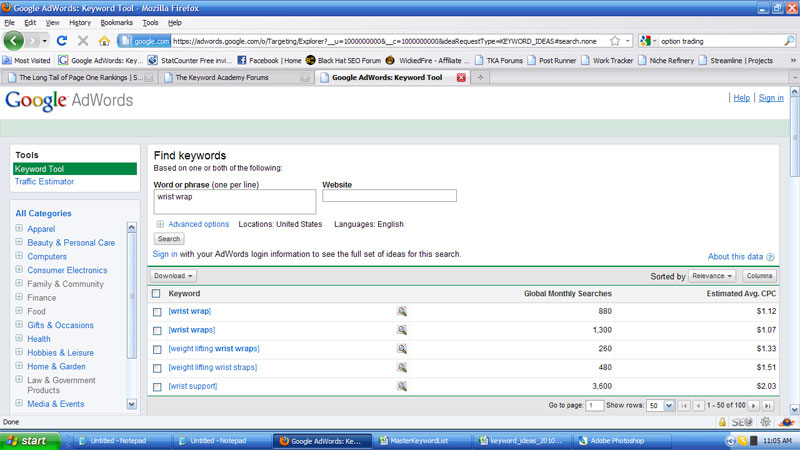Click the Firefox reload page icon
The height and width of the screenshot is (450, 800).
[x=61, y=41]
